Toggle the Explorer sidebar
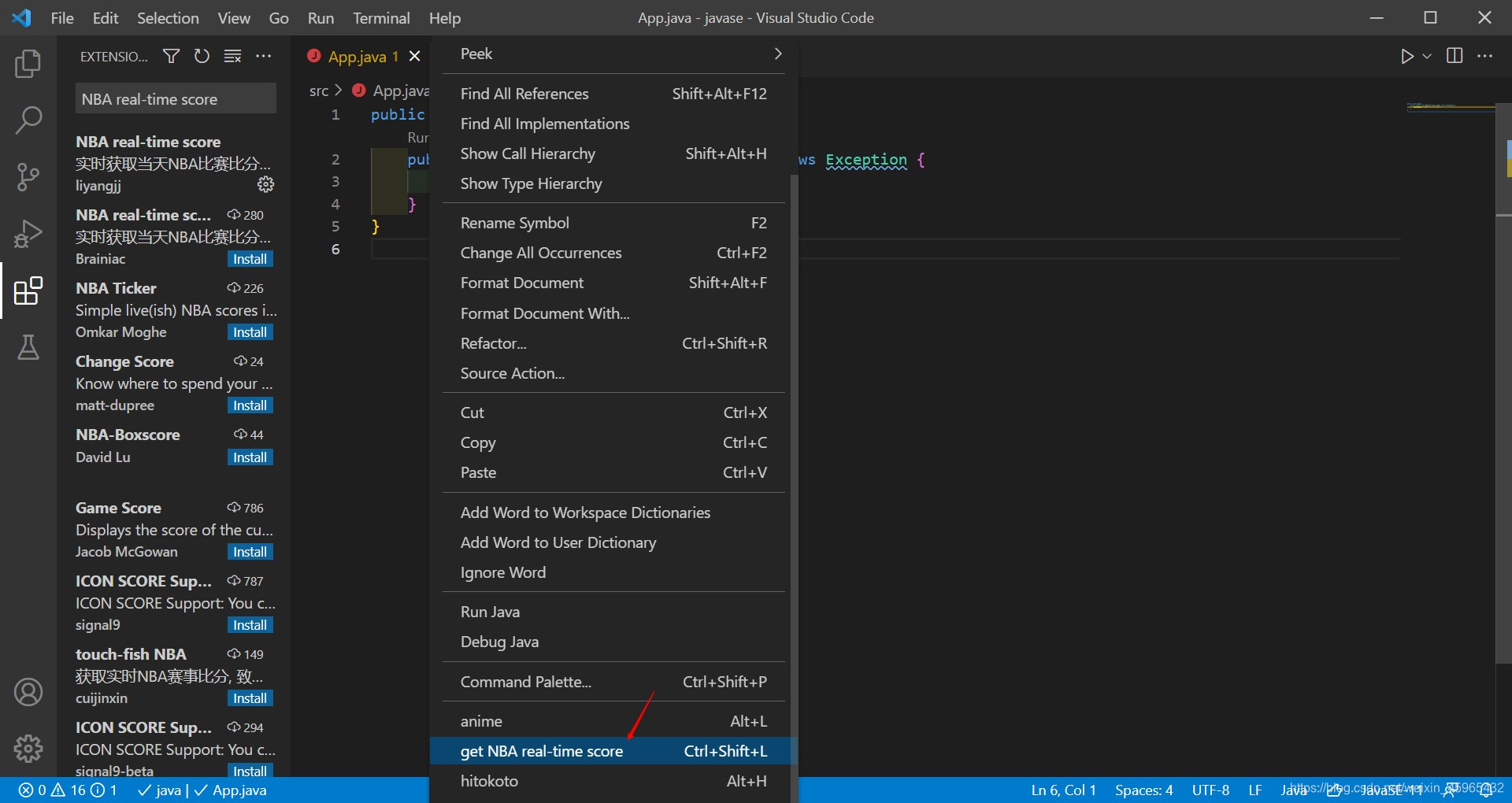The width and height of the screenshot is (1512, 803). (28, 64)
